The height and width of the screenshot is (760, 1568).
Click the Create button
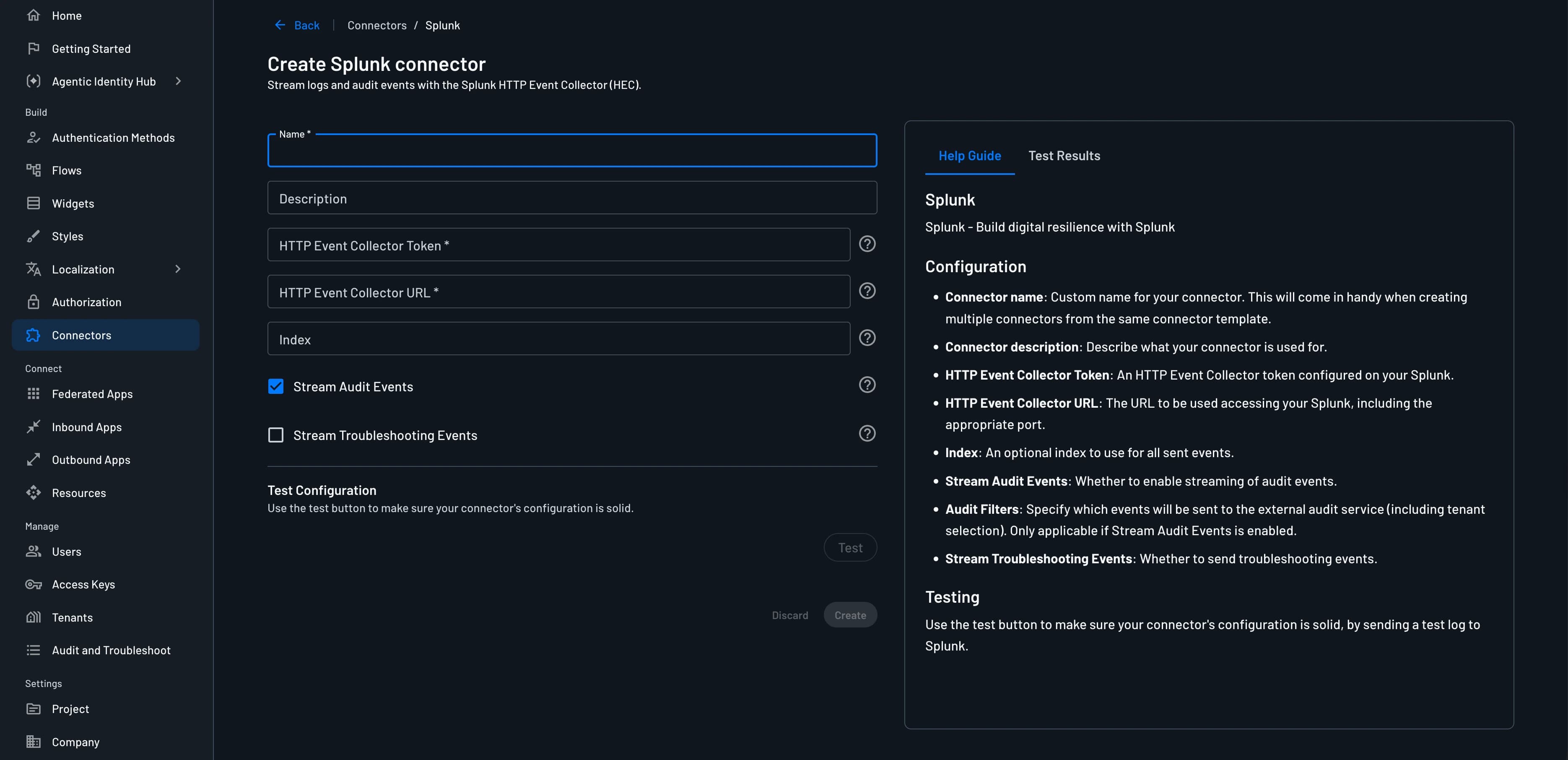pos(850,615)
